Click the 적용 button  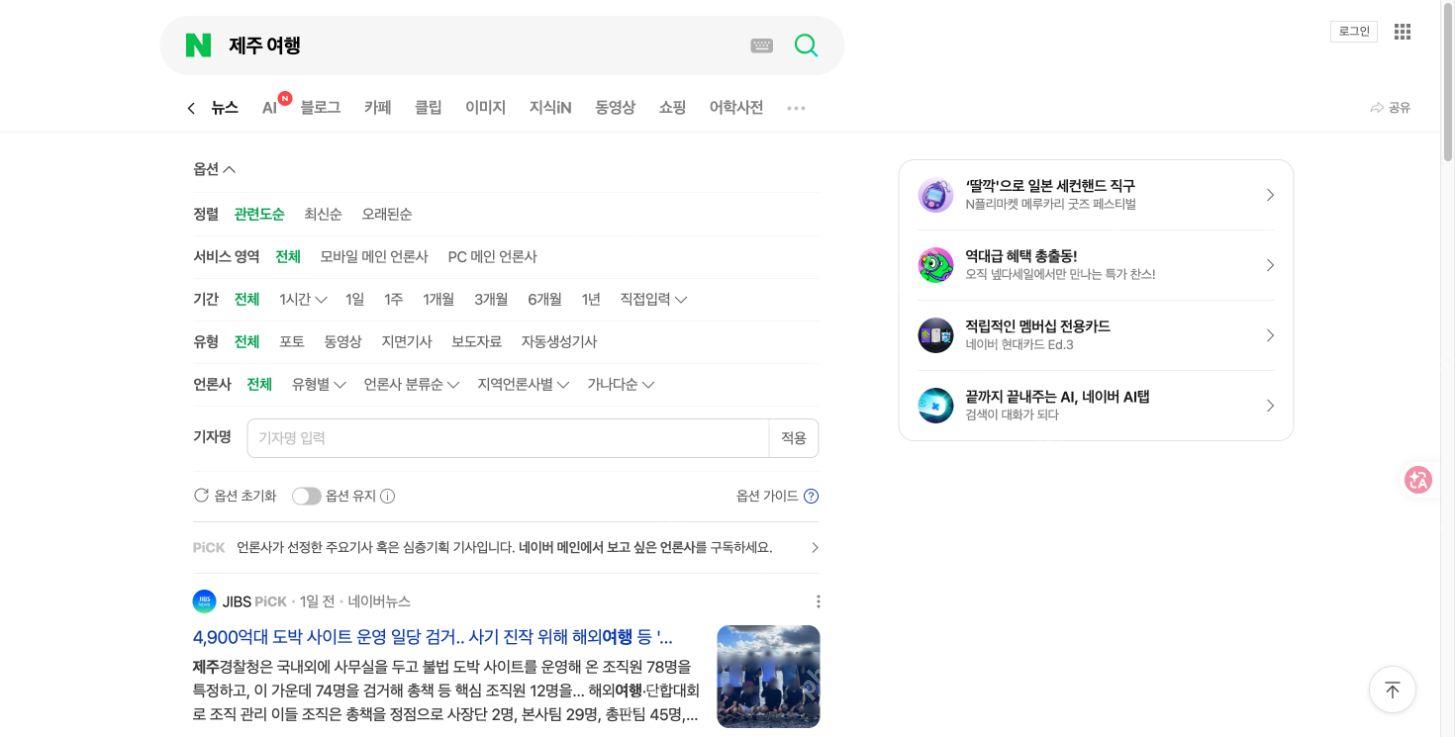[793, 438]
